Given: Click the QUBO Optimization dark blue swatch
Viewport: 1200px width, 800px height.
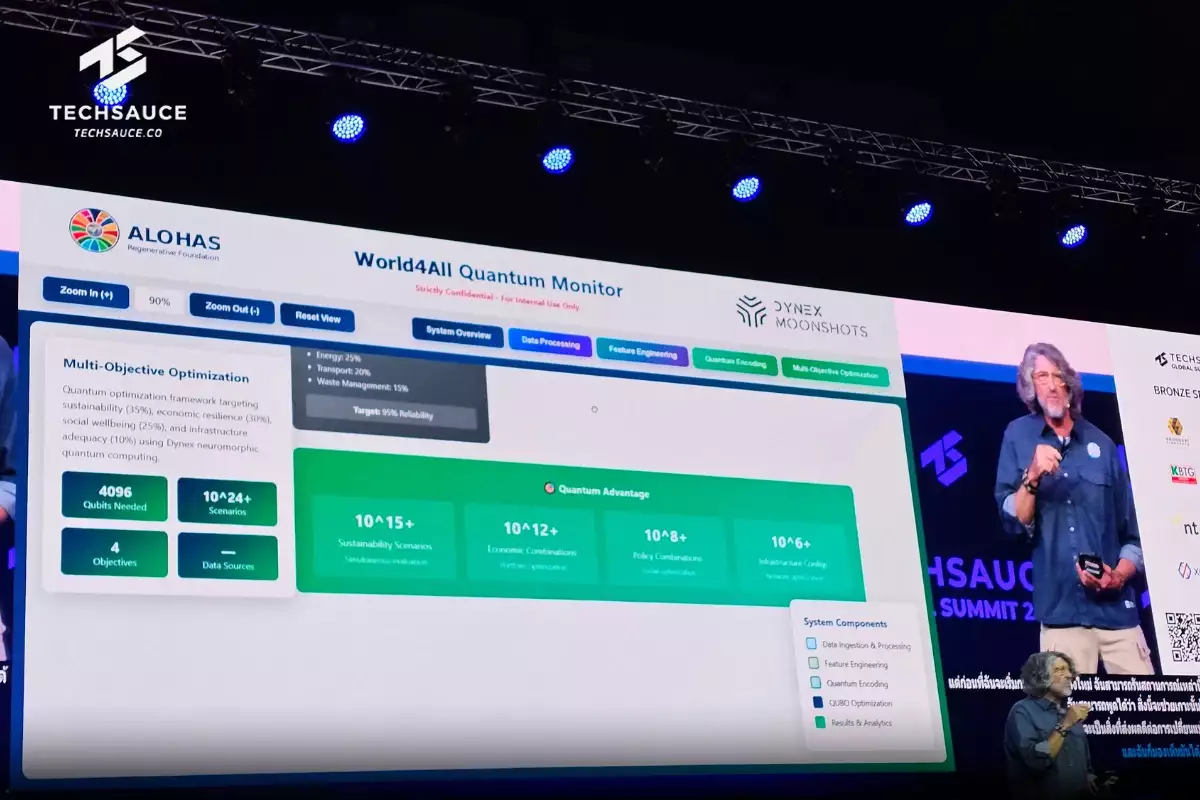Looking at the screenshot, I should [x=818, y=702].
